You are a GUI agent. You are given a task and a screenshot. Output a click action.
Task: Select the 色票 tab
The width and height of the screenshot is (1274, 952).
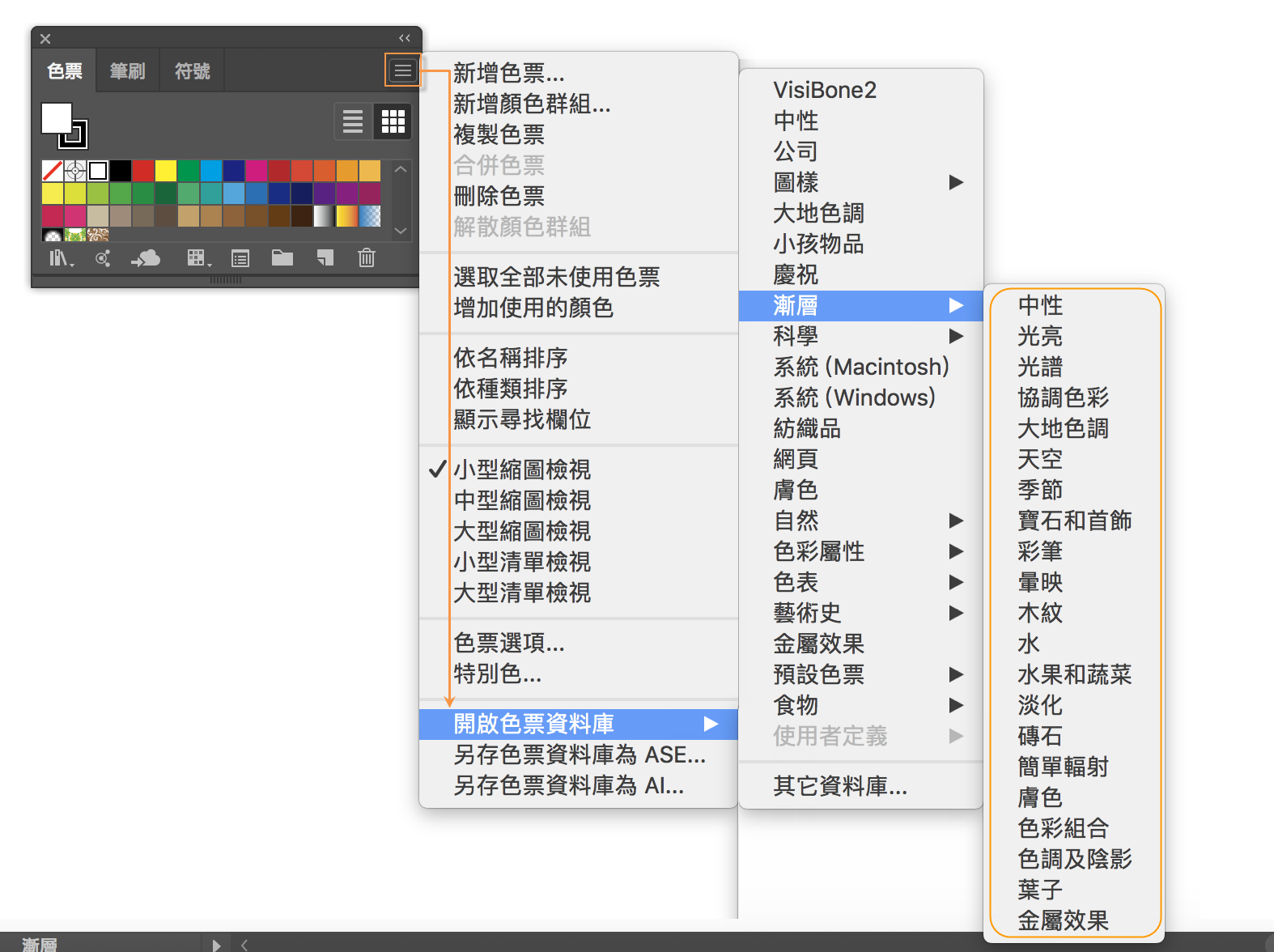65,71
